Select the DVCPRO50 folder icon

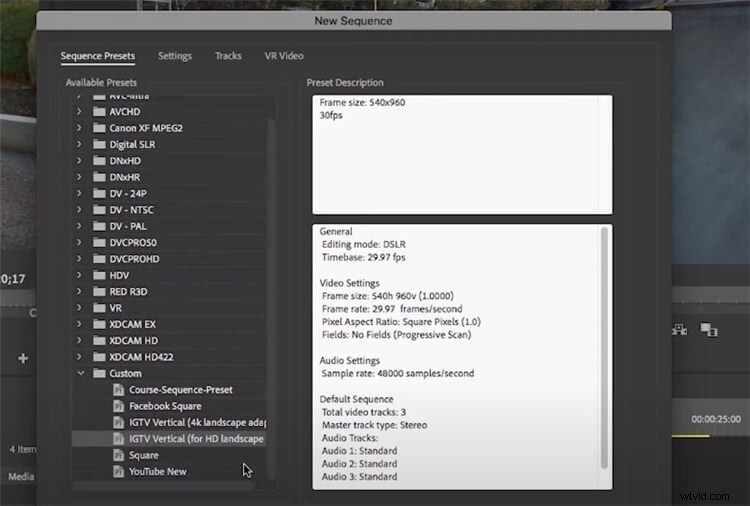tap(99, 242)
